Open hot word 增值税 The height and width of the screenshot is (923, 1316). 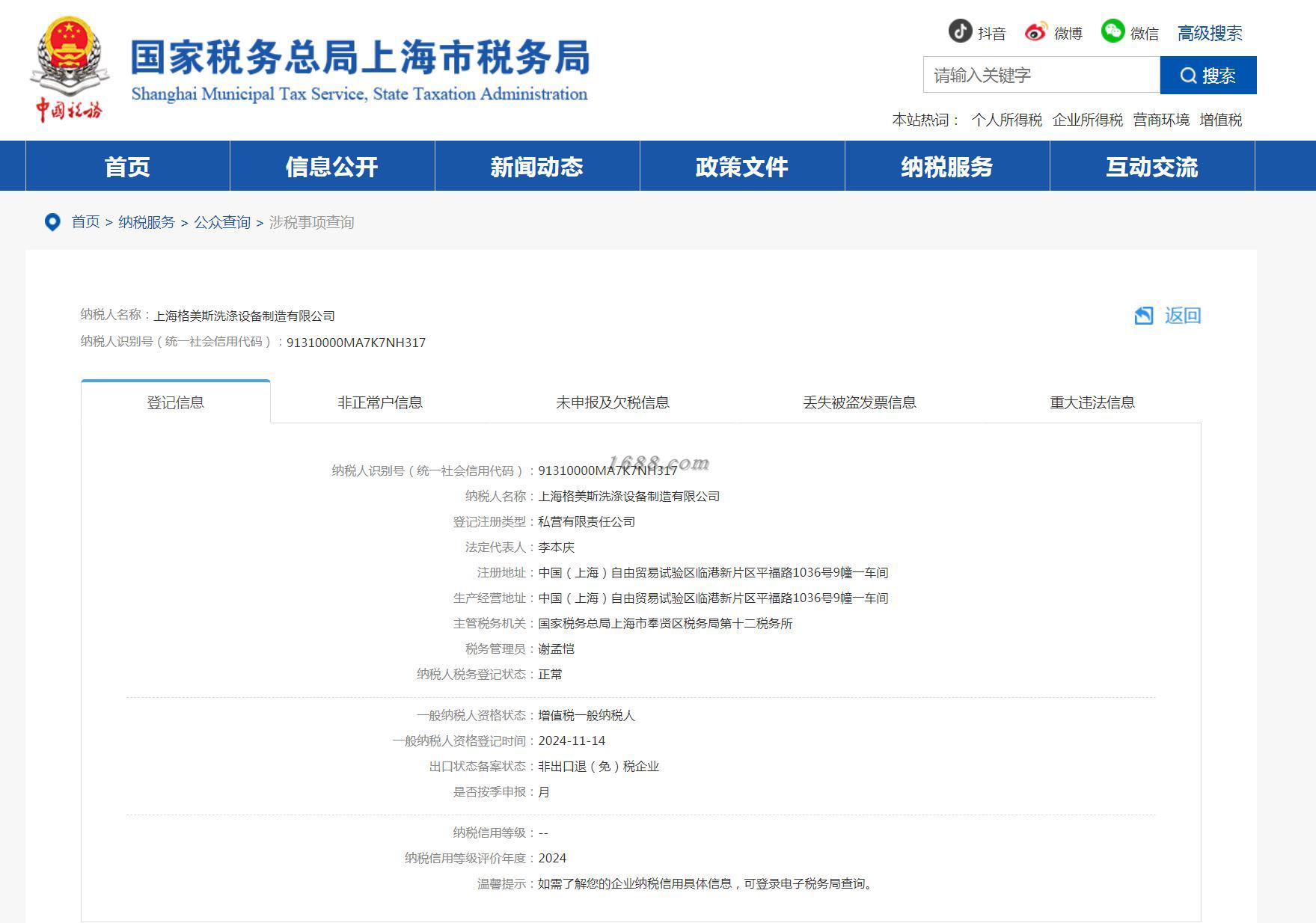point(1220,120)
